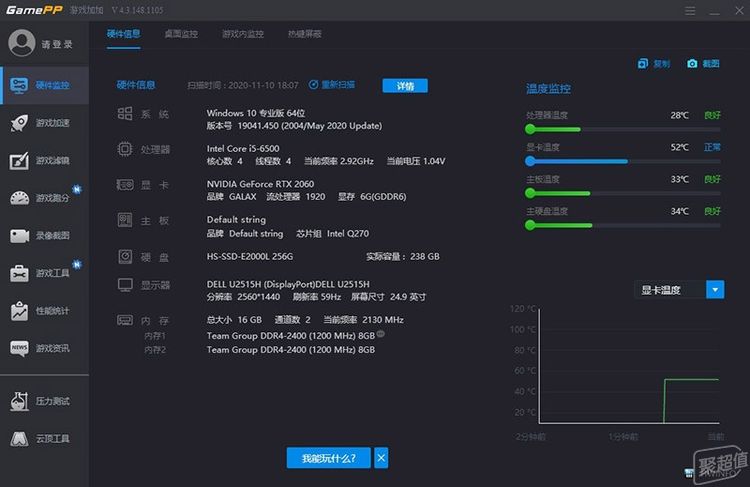Open the 硬件监控 hardware monitor sidebar icon
Screen dimensions: 750x487
pyautogui.click(x=19, y=86)
